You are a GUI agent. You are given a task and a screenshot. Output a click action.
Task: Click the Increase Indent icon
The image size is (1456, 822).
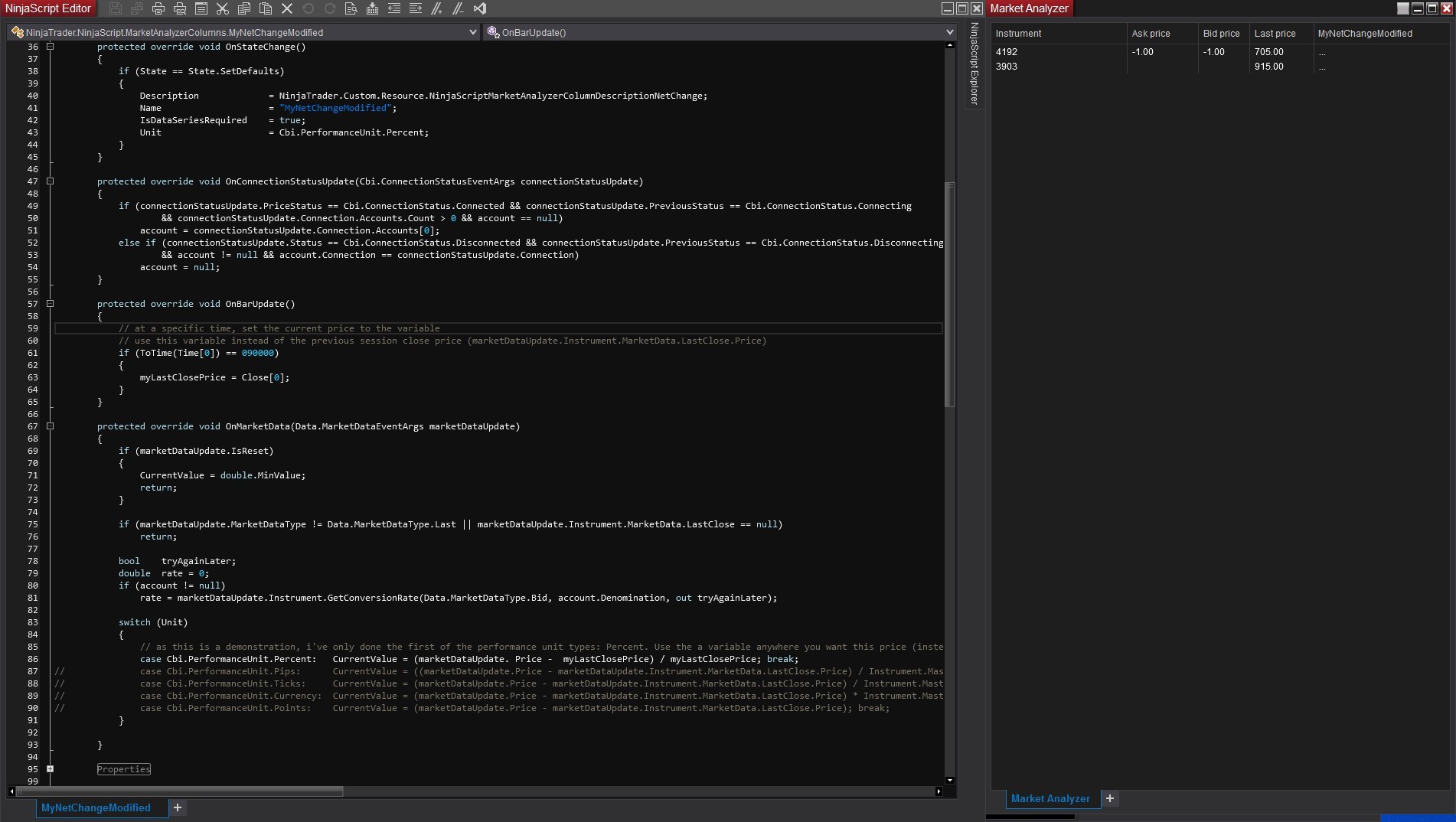point(416,8)
